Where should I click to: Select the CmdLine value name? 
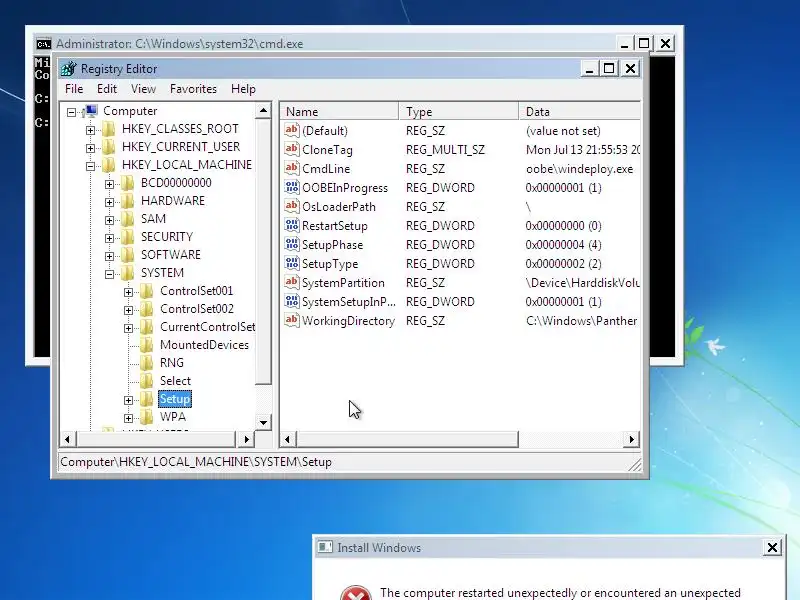pyautogui.click(x=326, y=169)
